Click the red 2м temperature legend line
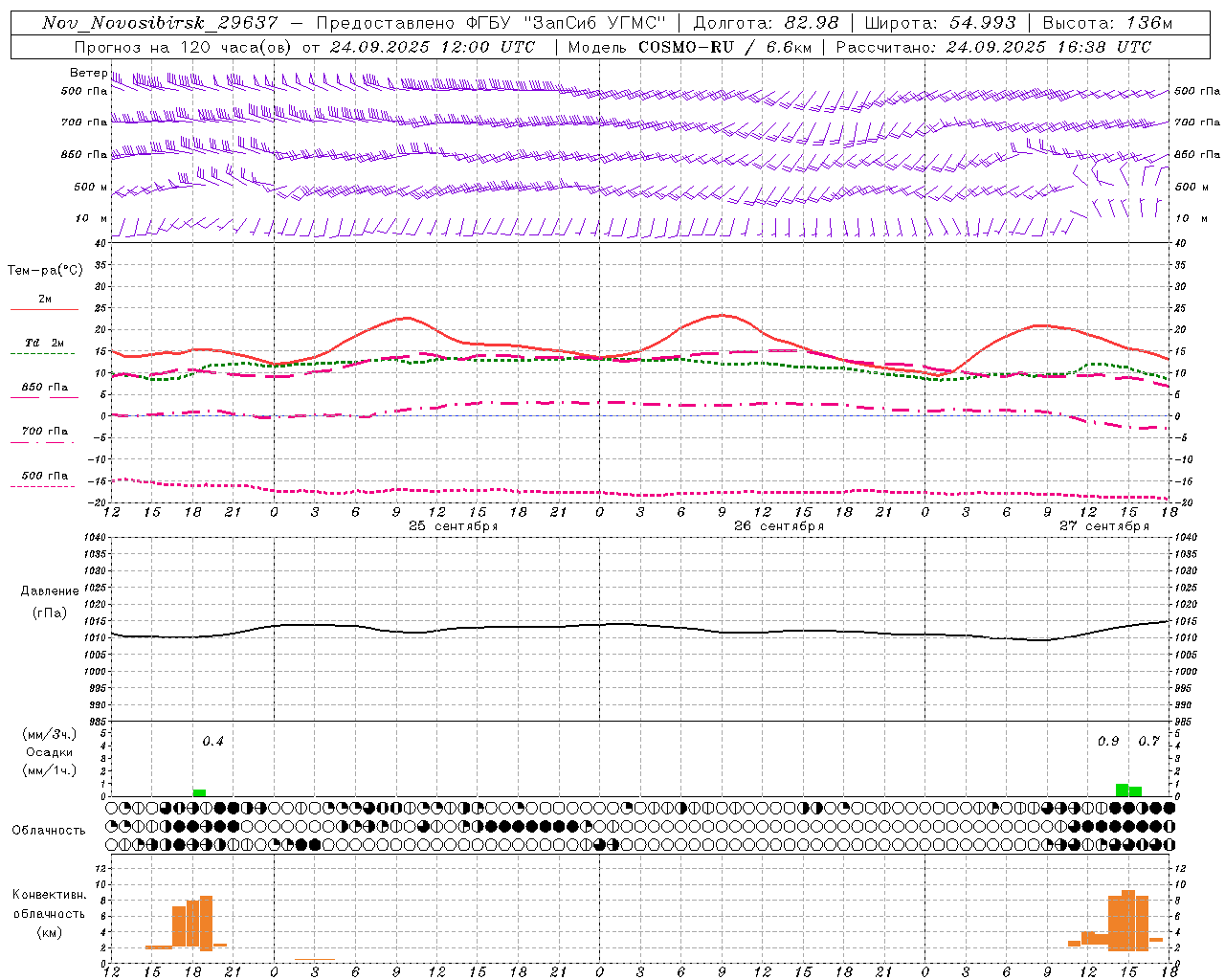 pos(44,309)
